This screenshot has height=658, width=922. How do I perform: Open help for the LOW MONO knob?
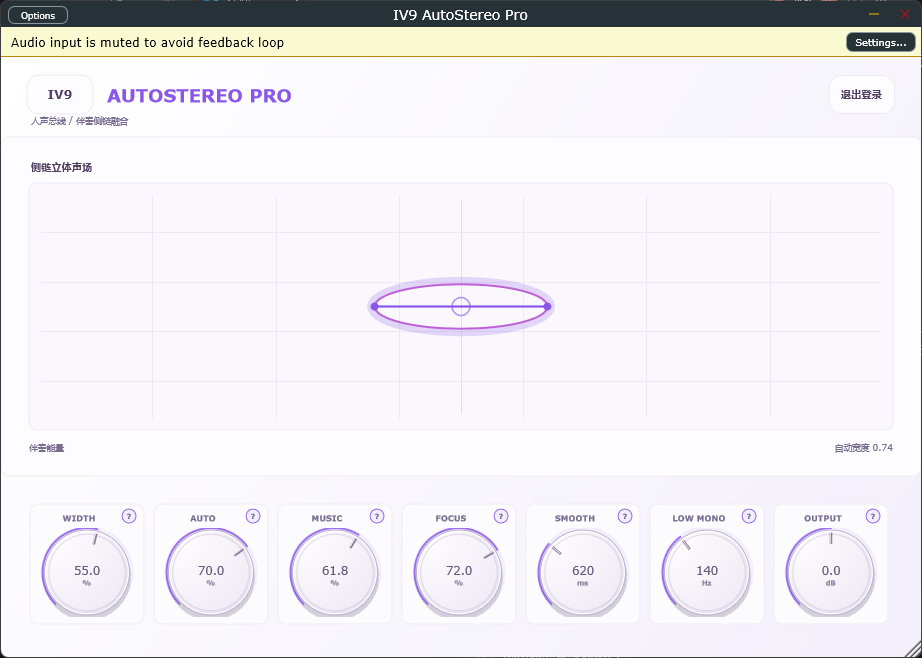[x=749, y=516]
